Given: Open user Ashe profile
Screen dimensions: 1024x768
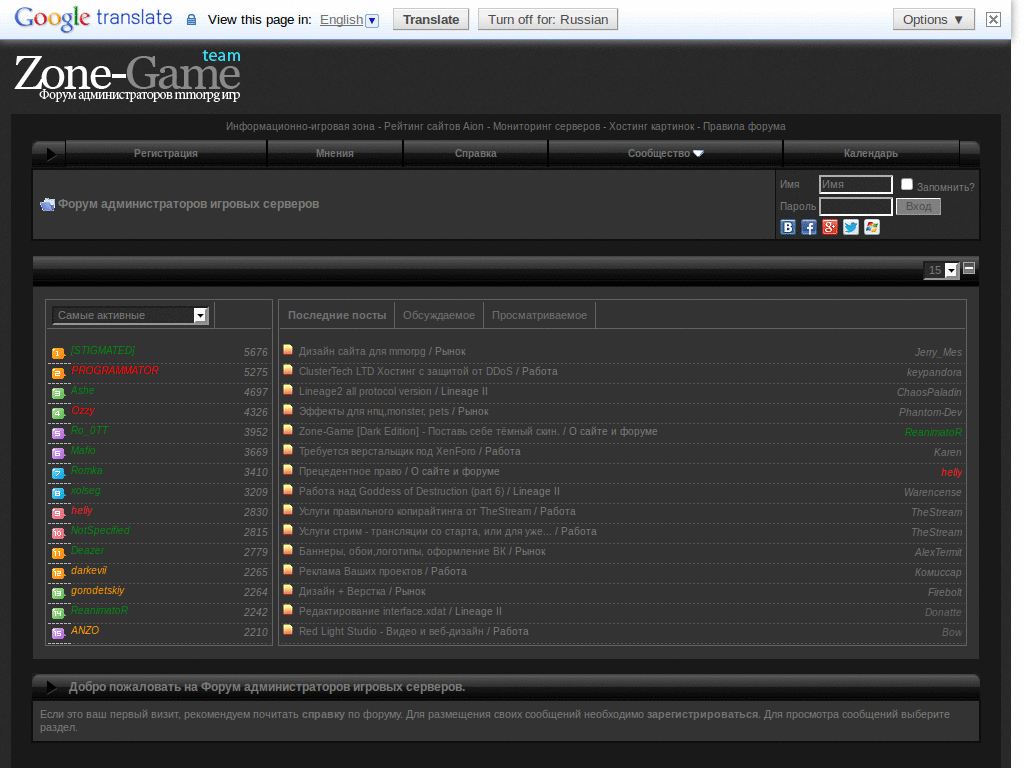Looking at the screenshot, I should (x=83, y=391).
